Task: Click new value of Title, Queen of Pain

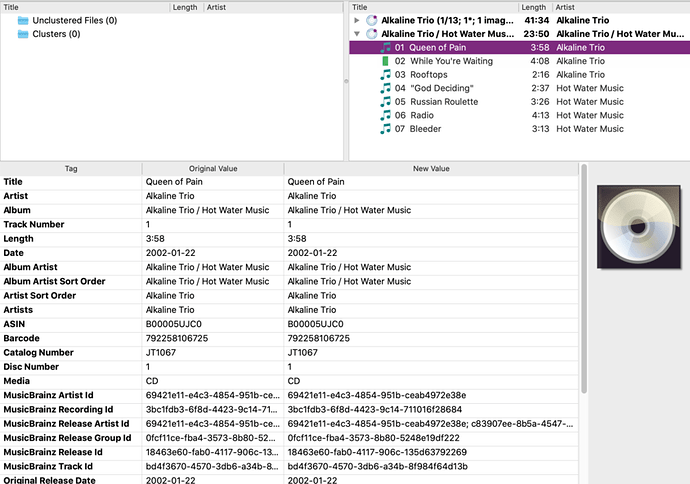Action: (316, 182)
